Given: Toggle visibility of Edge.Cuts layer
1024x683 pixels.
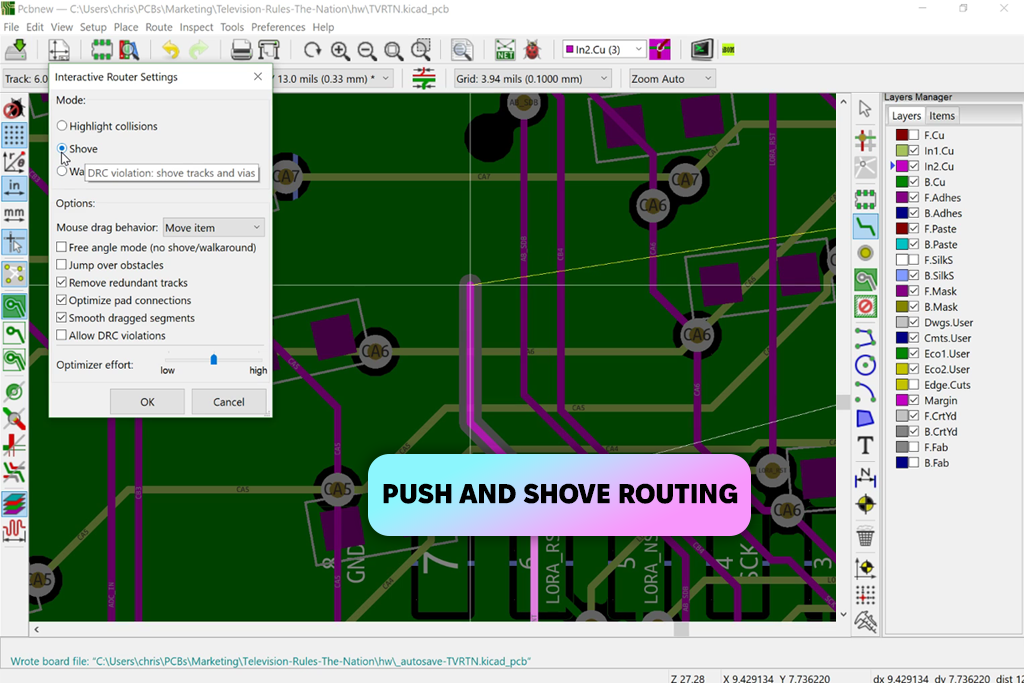Looking at the screenshot, I should (x=914, y=385).
